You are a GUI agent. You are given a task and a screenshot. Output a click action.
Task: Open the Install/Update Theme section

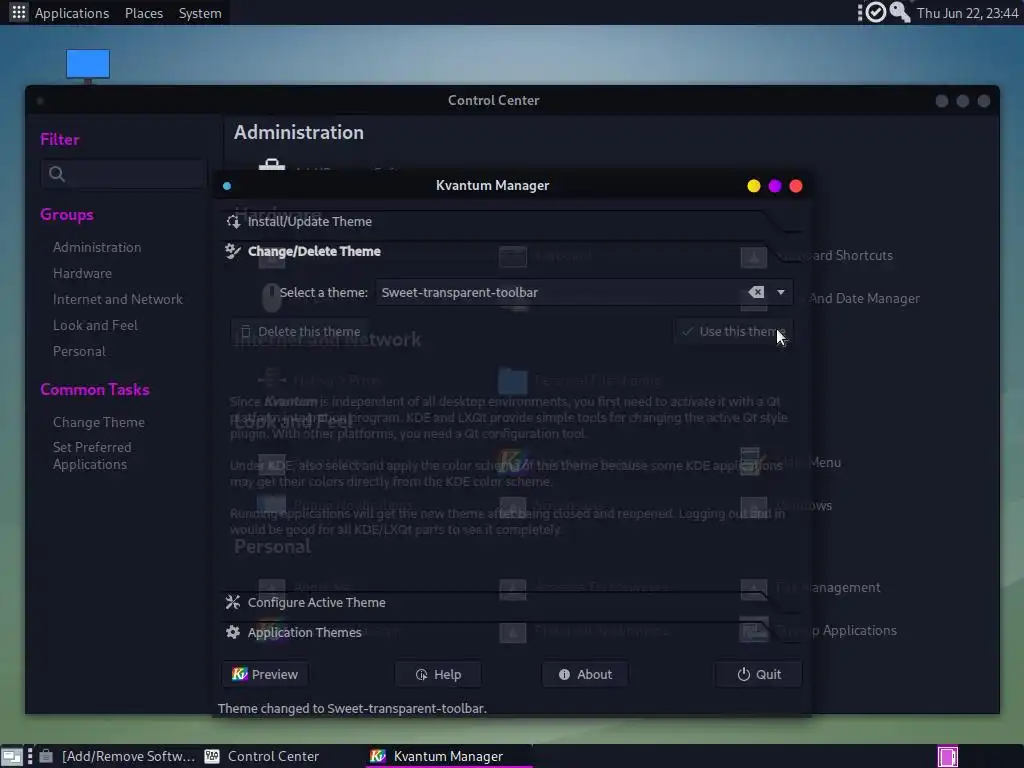(x=310, y=221)
